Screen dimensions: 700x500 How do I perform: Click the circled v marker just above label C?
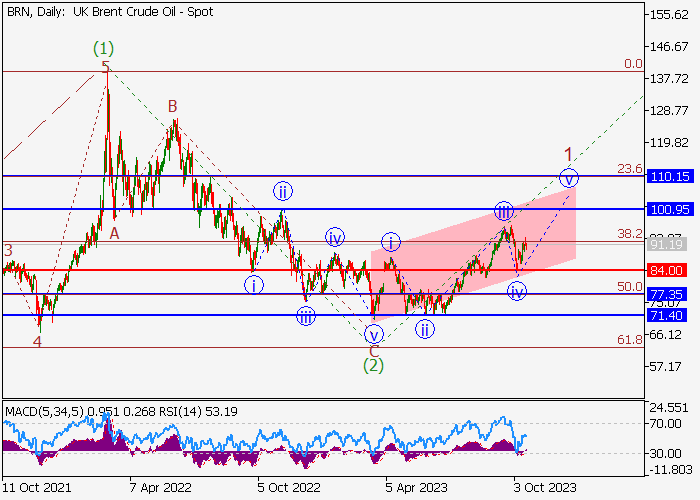(x=374, y=334)
